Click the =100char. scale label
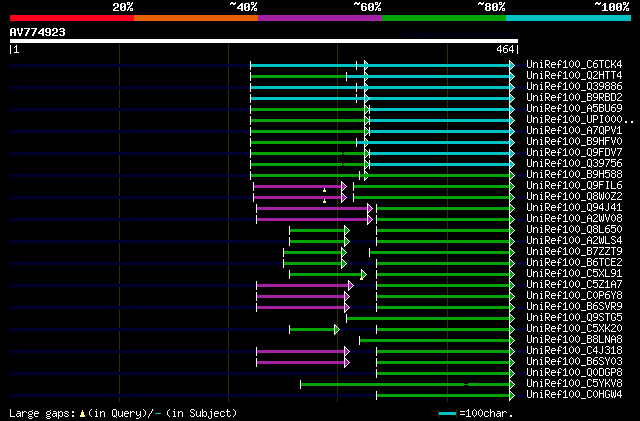Screen dimensions: 640x421 coord(486,413)
